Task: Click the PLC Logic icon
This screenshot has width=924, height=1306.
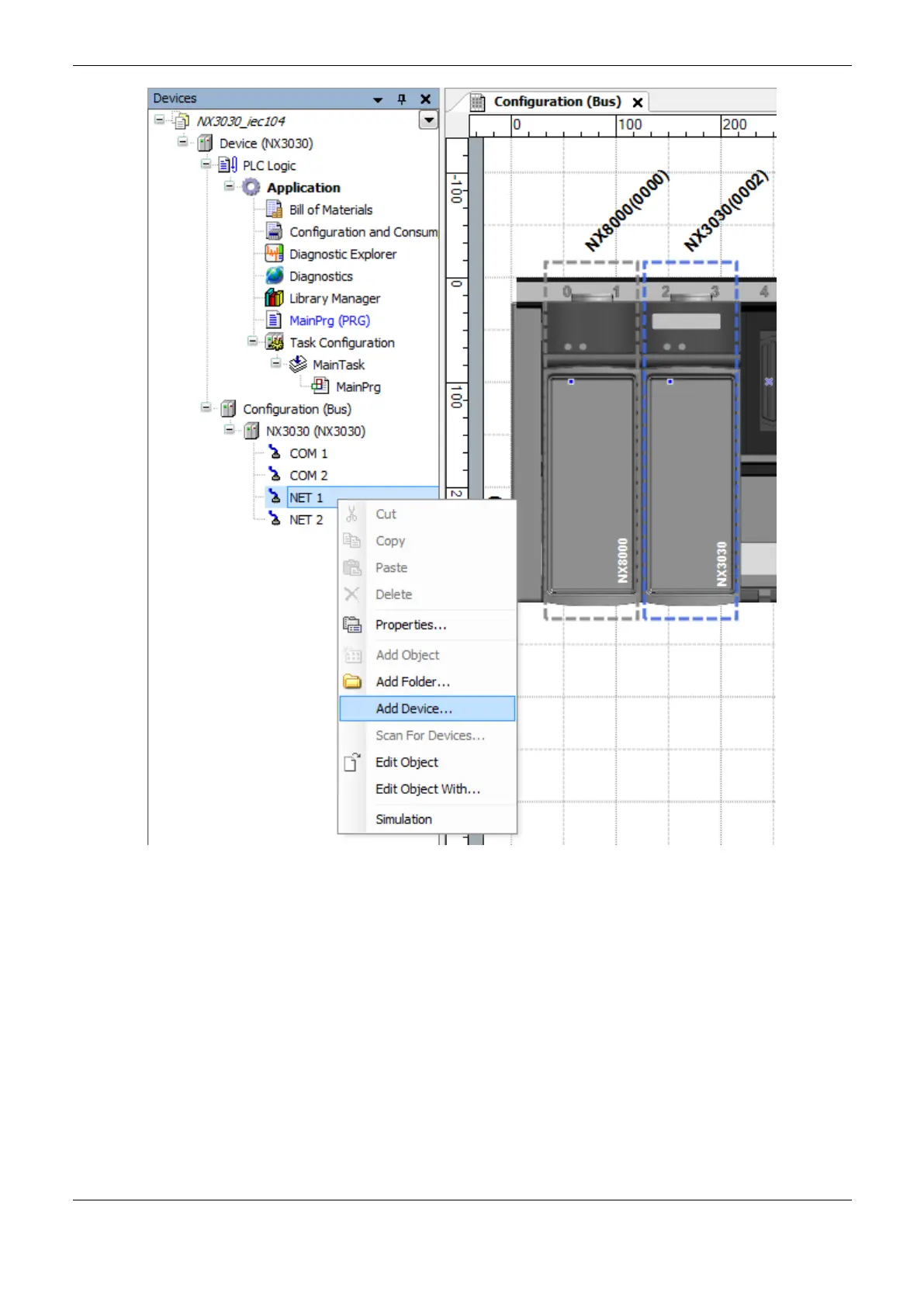Action: point(228,165)
